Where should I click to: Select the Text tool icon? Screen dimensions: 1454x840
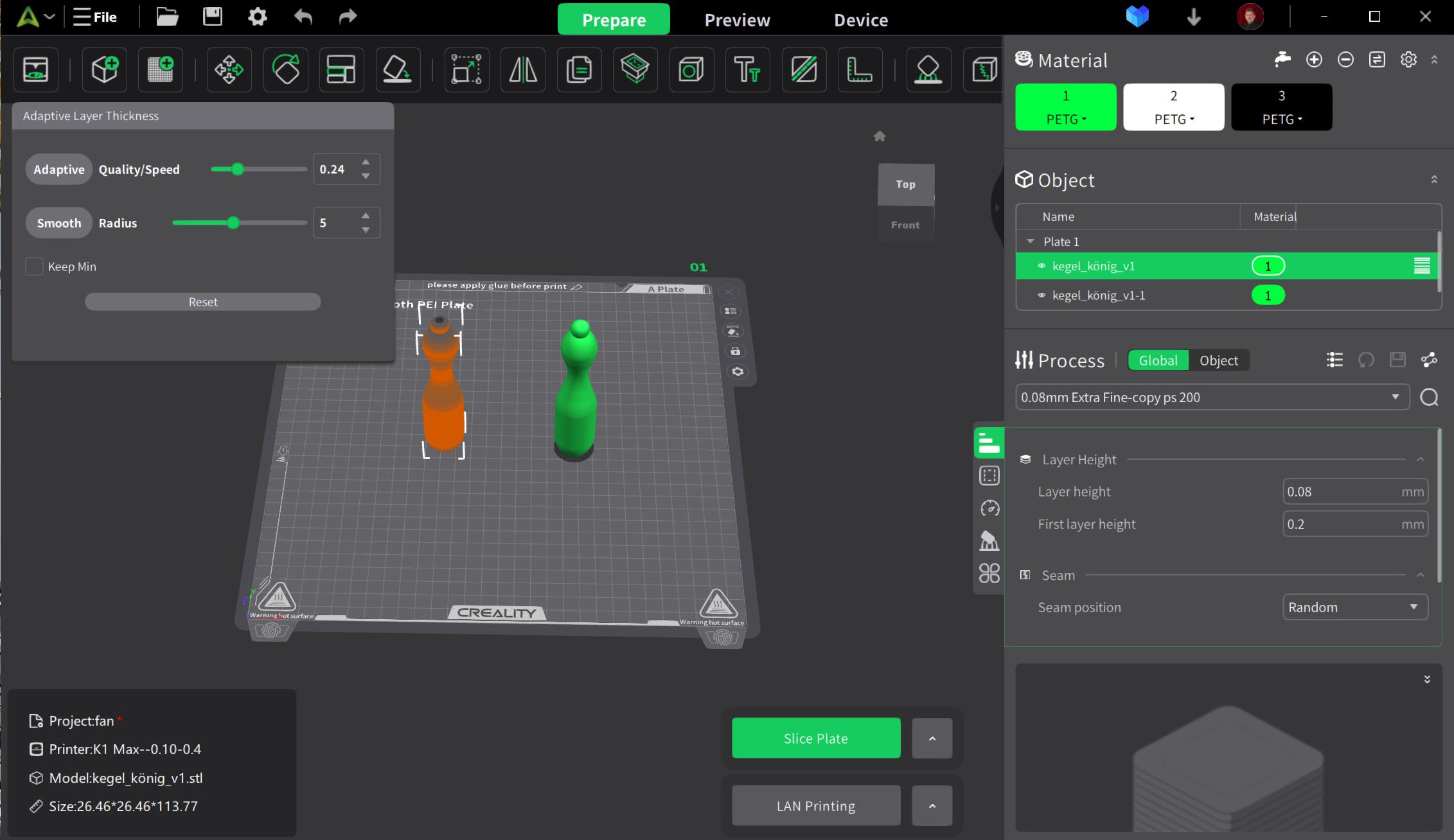[x=747, y=69]
